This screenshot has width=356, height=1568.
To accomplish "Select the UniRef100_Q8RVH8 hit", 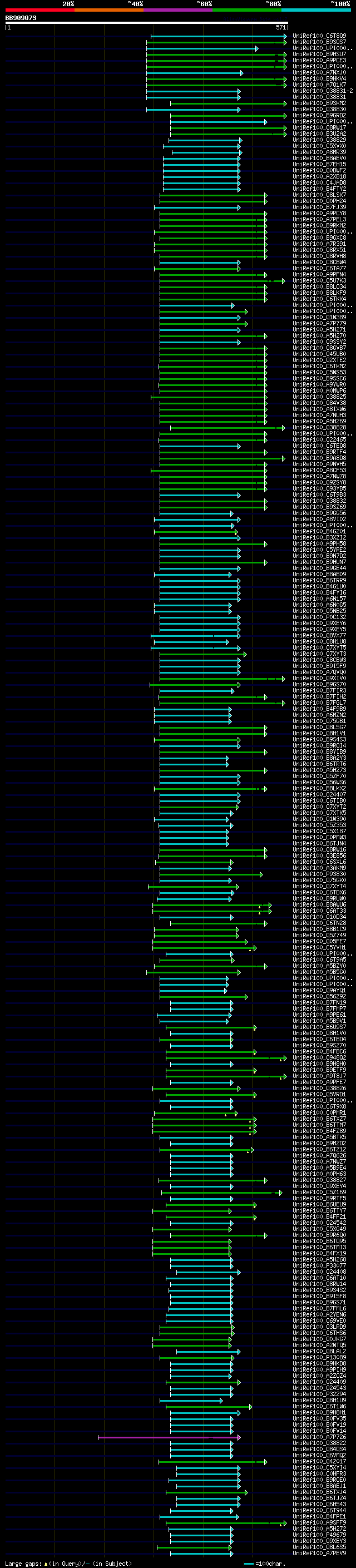I will pos(319,256).
